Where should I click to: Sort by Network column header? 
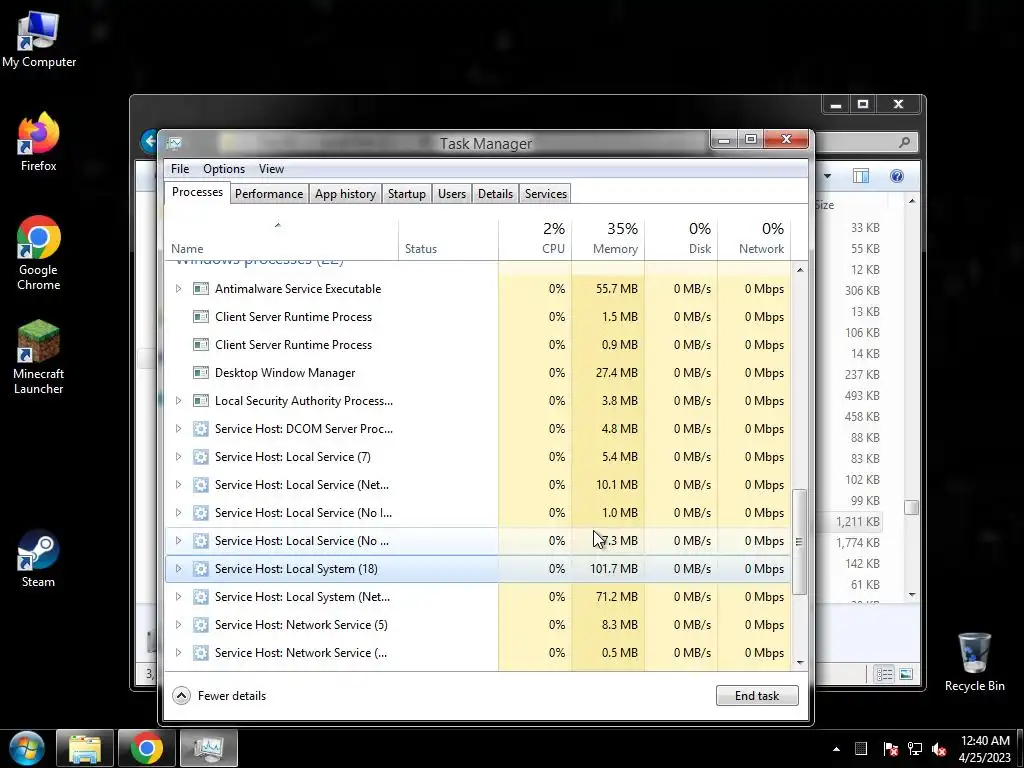tap(754, 238)
